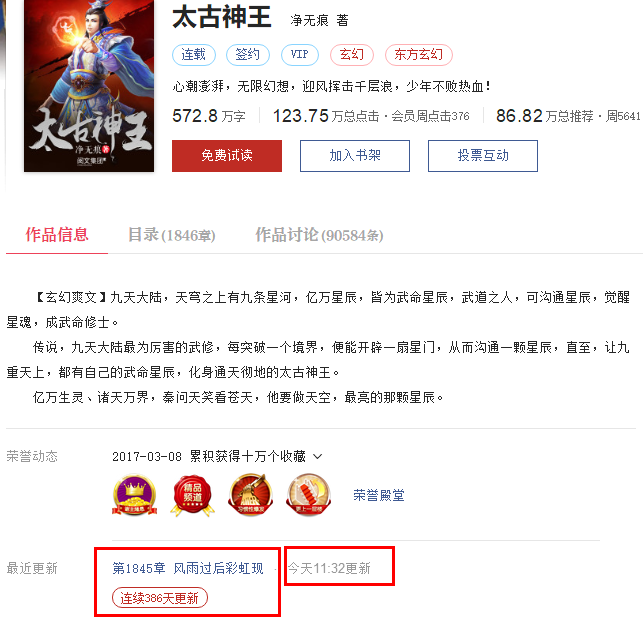Viewport: 643px width, 621px height.
Task: Click the 投票互动 button
Action: pyautogui.click(x=483, y=156)
